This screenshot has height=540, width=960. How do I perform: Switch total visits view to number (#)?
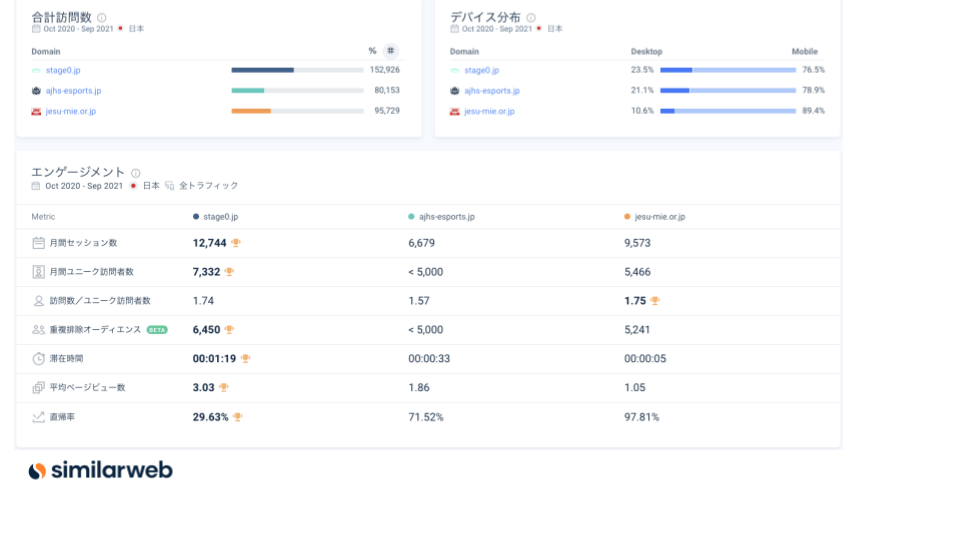pyautogui.click(x=390, y=51)
